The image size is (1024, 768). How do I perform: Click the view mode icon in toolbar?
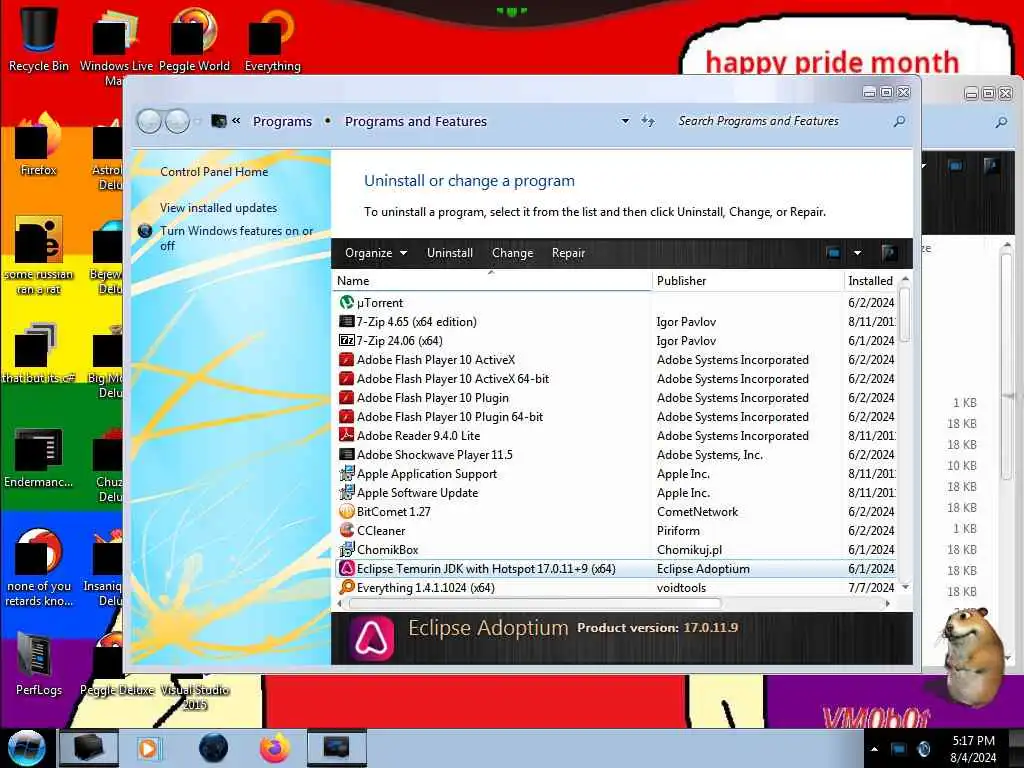833,253
